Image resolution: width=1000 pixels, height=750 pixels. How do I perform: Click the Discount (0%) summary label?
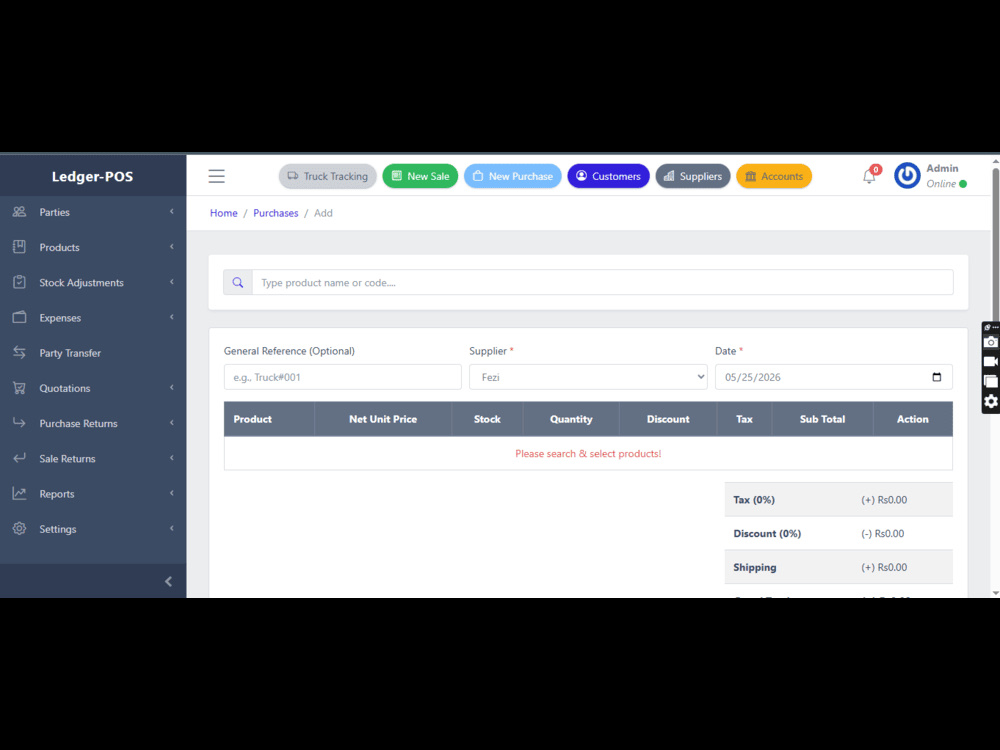point(767,533)
